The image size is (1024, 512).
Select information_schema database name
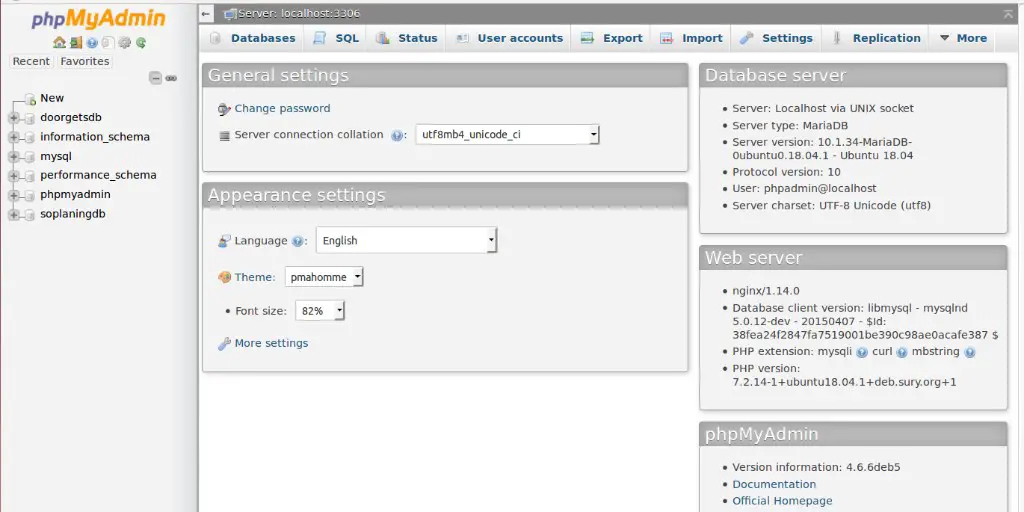[x=95, y=137]
